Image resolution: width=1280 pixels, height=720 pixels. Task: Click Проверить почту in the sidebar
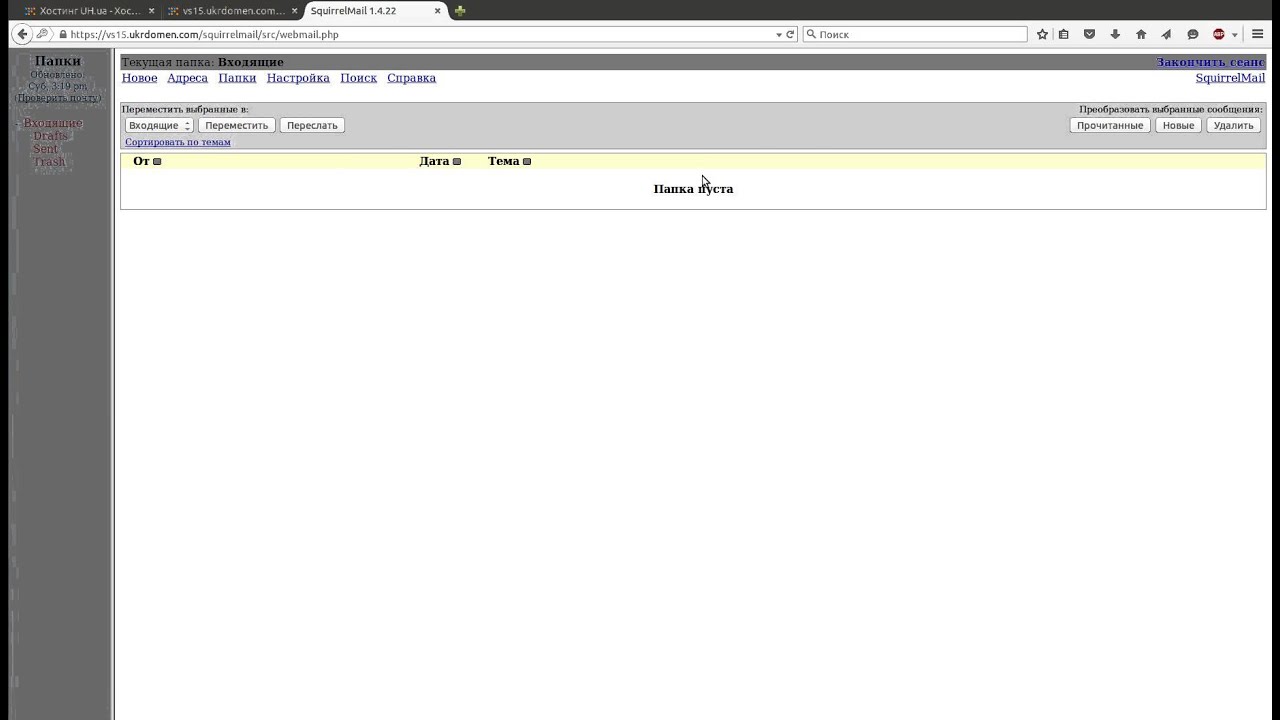58,98
